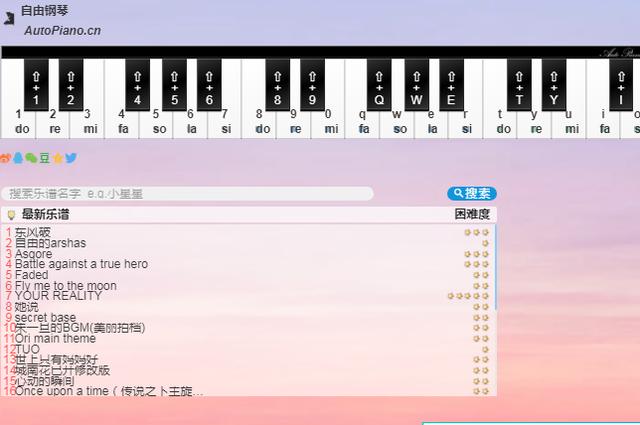Open the AutoPiano.cn link
The width and height of the screenshot is (640, 425).
click(x=62, y=31)
